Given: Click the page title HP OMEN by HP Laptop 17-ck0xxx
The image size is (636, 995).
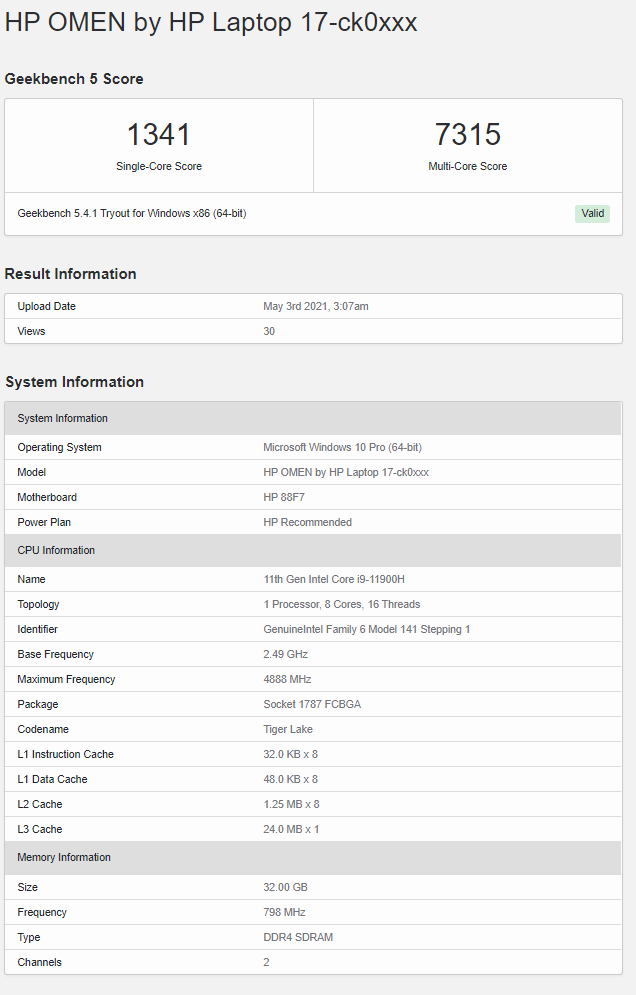Looking at the screenshot, I should pyautogui.click(x=211, y=23).
